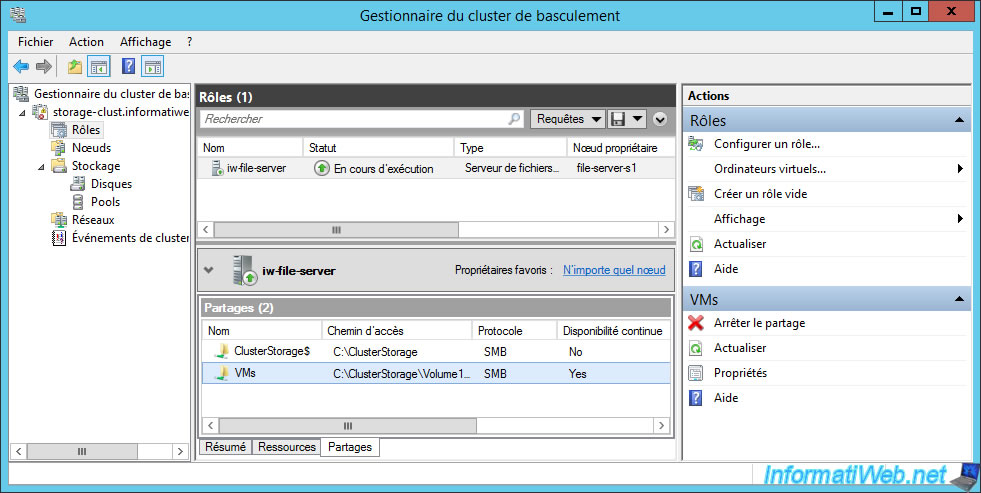Click Créer un rôle vide action
Viewport: 981px width, 493px height.
coord(761,194)
